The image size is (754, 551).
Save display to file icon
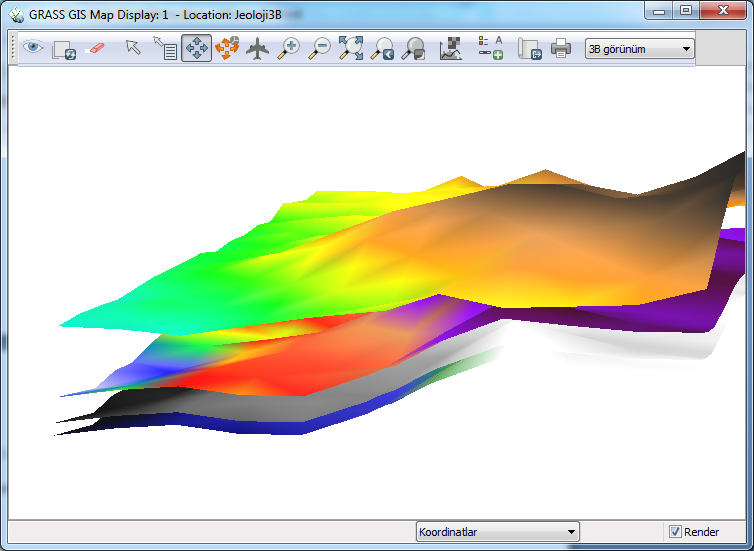[529, 48]
